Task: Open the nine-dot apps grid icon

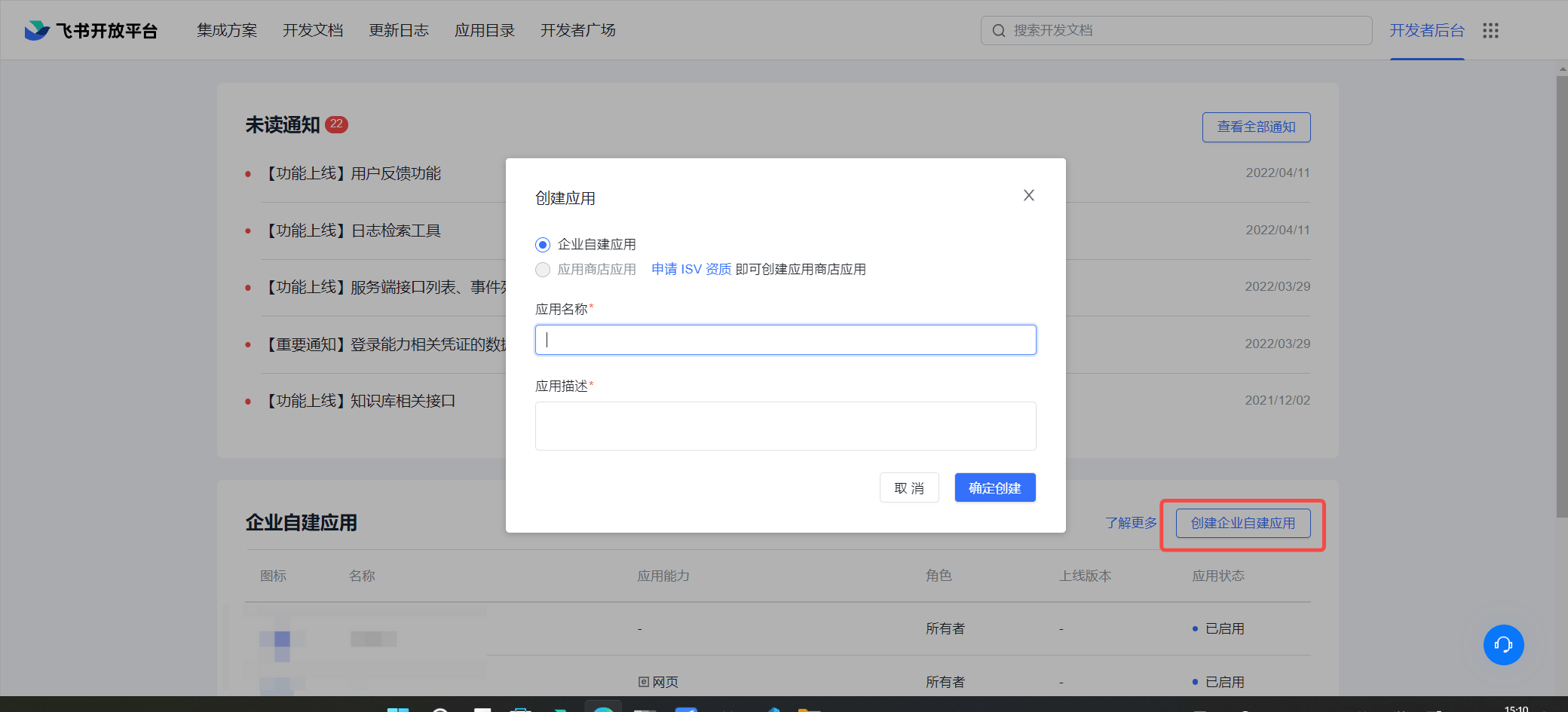Action: click(1490, 31)
